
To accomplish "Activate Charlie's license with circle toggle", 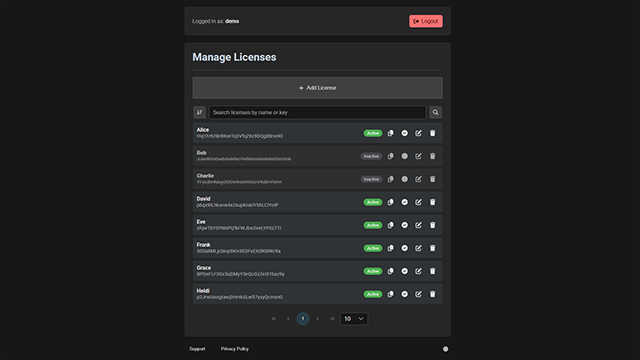I will point(404,179).
